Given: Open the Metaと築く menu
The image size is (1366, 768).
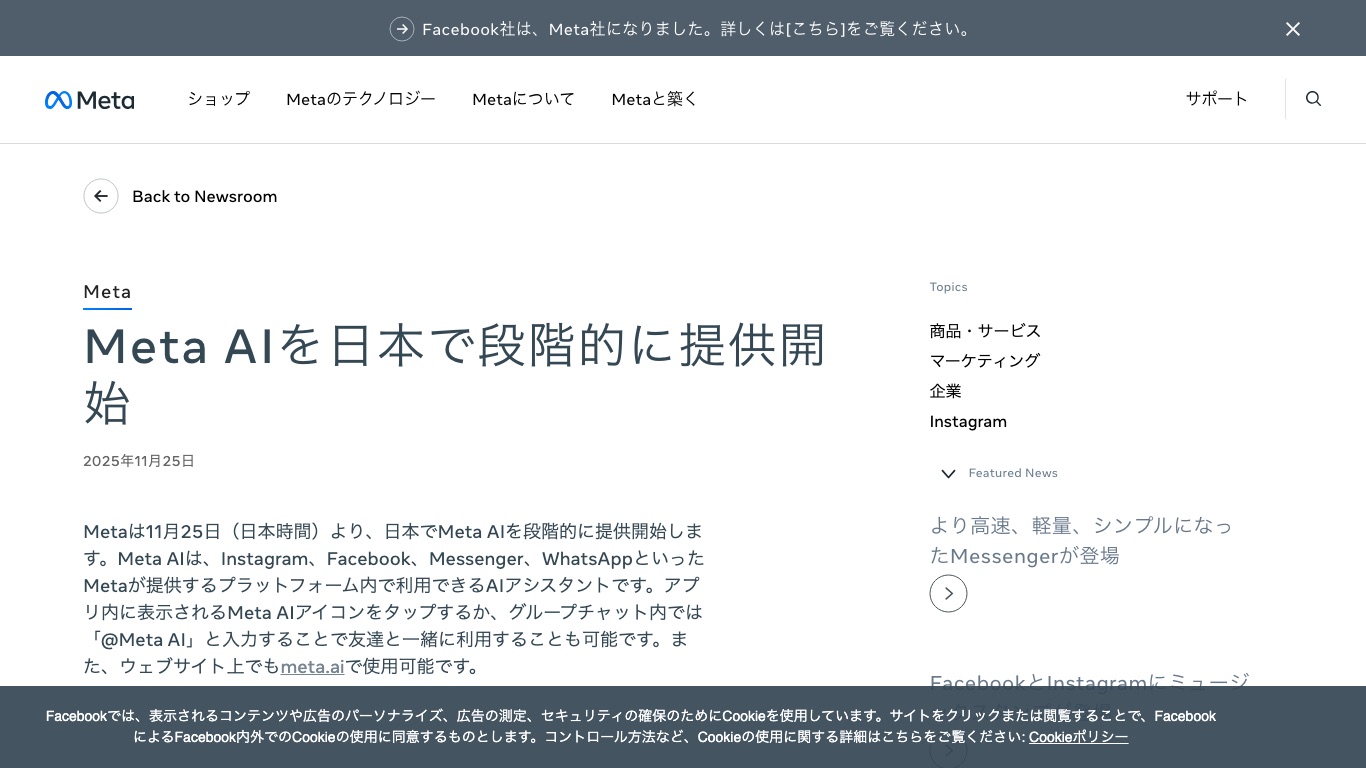Looking at the screenshot, I should point(655,99).
